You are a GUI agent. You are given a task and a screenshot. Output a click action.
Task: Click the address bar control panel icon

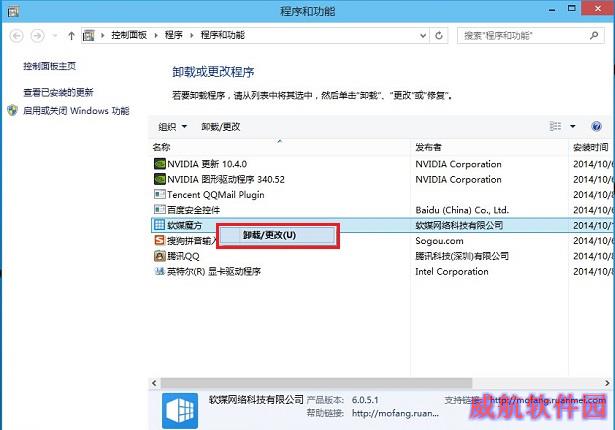pos(89,35)
